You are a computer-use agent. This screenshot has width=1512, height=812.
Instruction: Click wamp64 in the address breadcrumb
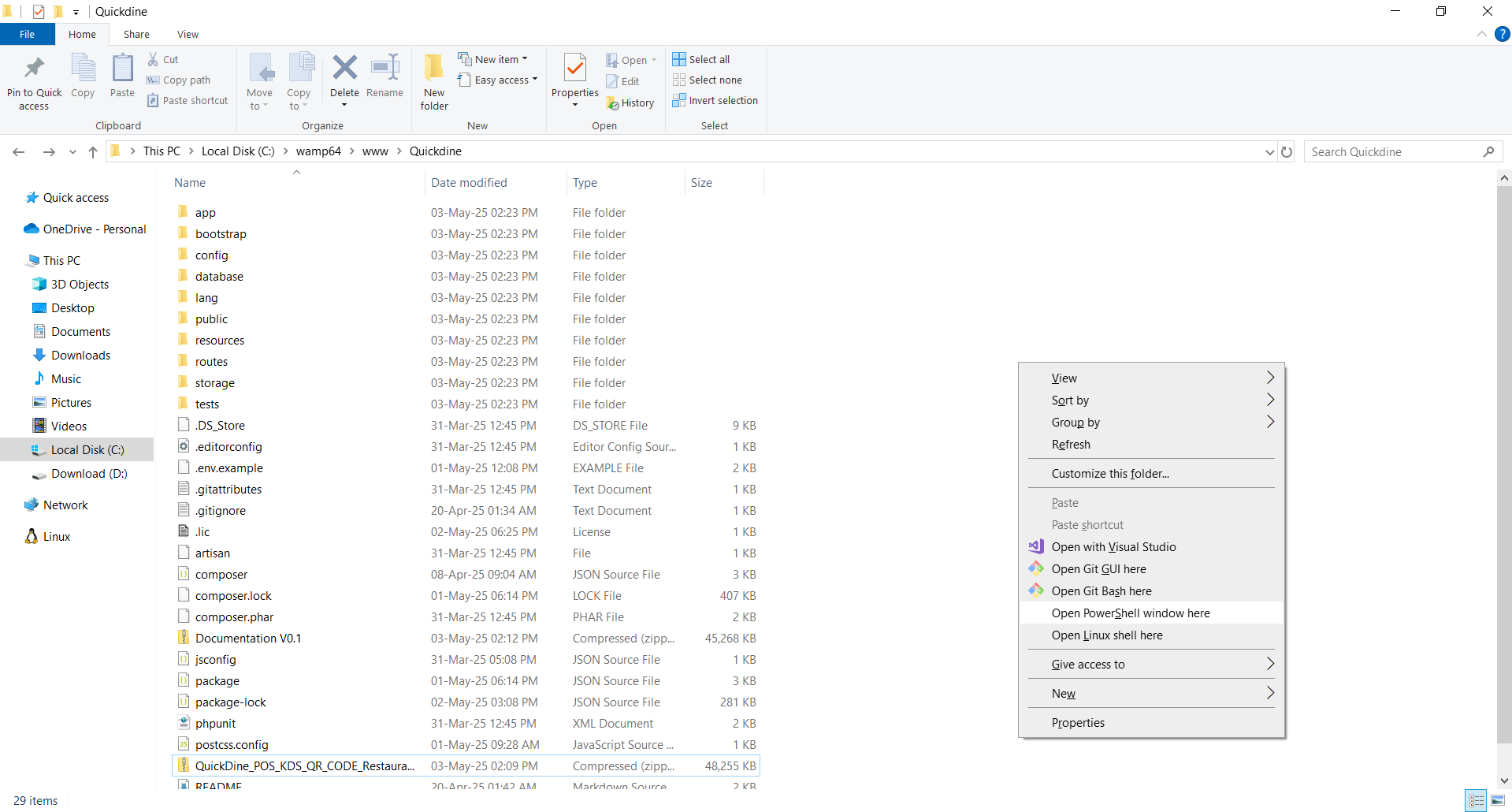tap(318, 151)
